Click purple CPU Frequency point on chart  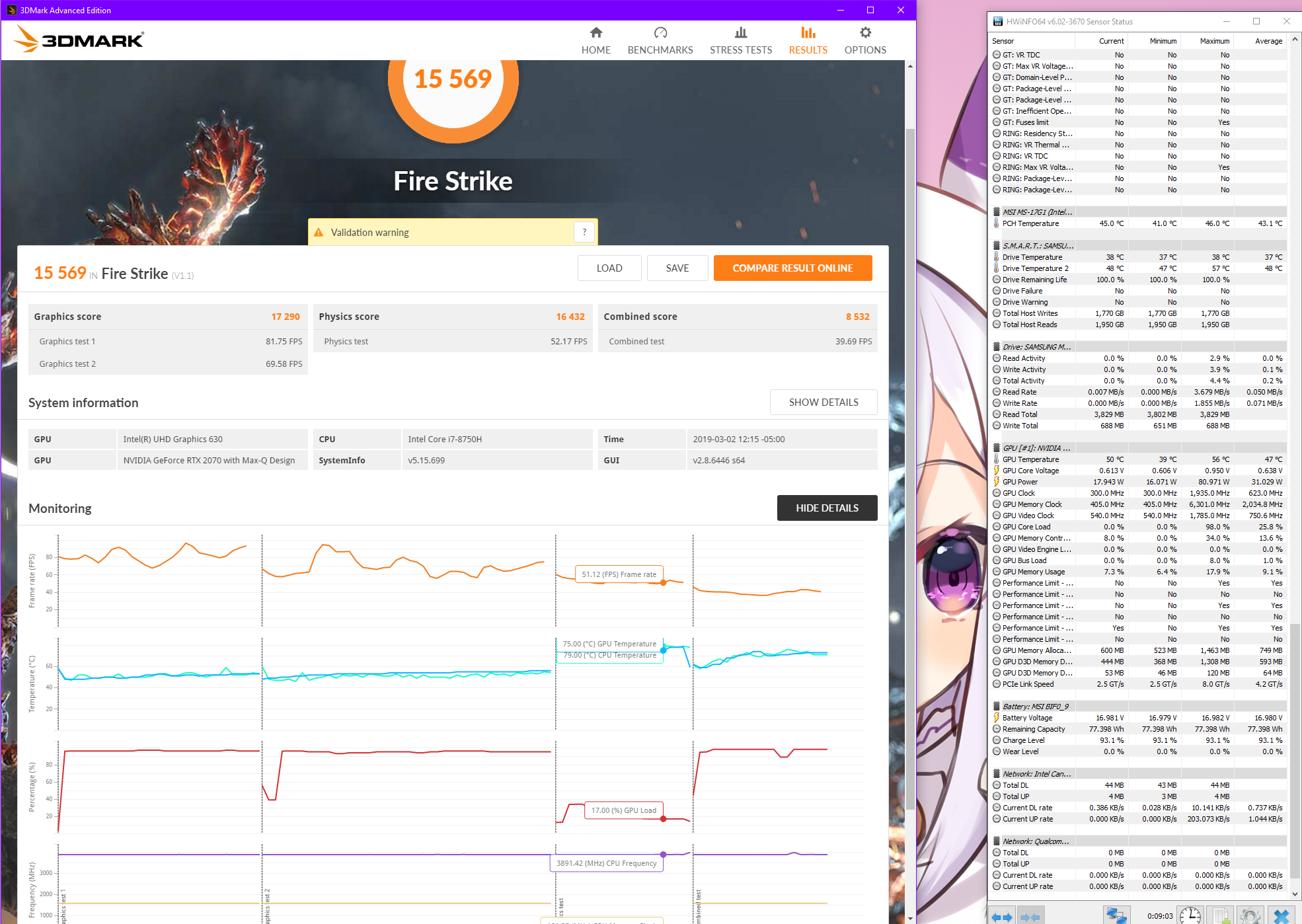coord(663,855)
